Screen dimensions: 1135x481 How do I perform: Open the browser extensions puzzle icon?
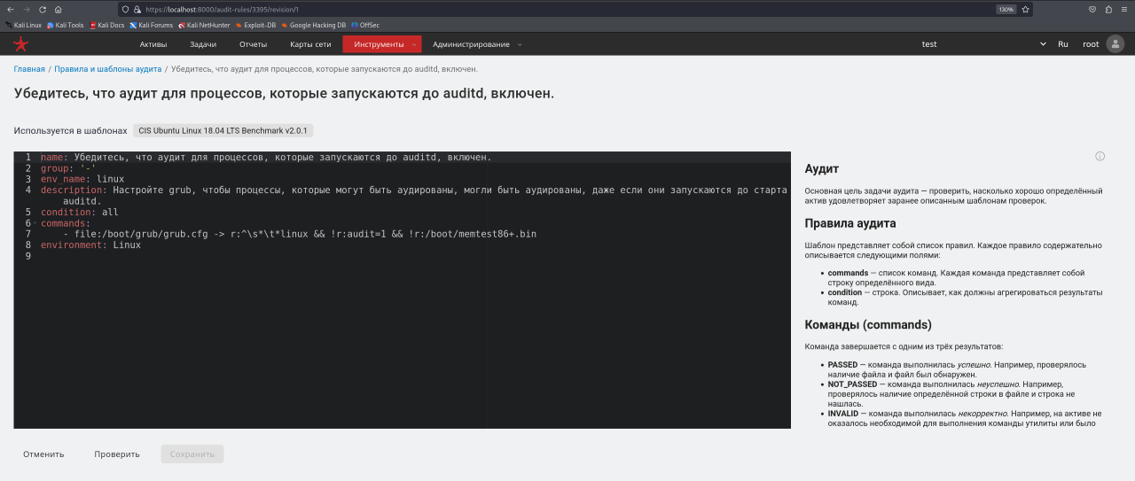(x=1109, y=9)
